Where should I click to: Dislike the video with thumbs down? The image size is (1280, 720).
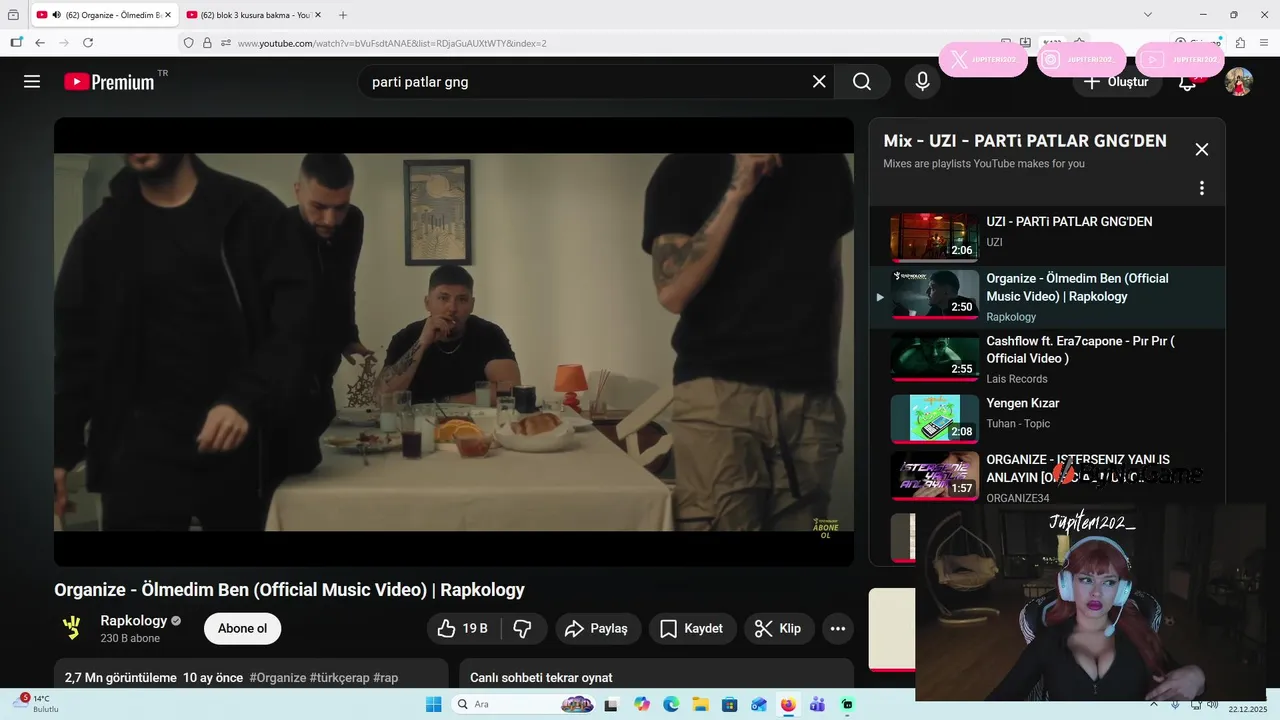522,628
